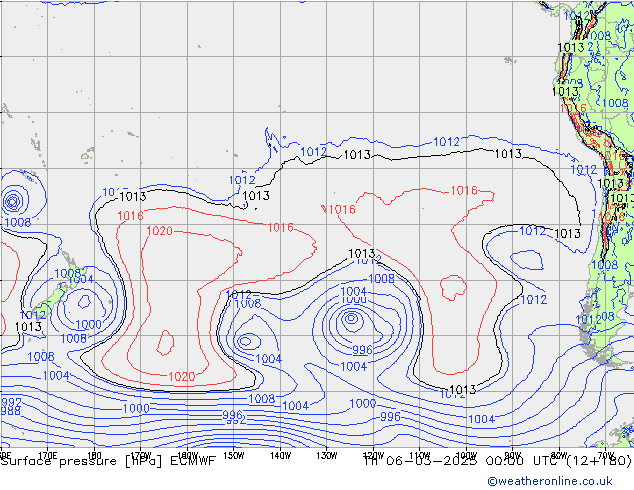Select the "170E" longitude label
Viewport: 634px width, 490px height.
[47, 456]
